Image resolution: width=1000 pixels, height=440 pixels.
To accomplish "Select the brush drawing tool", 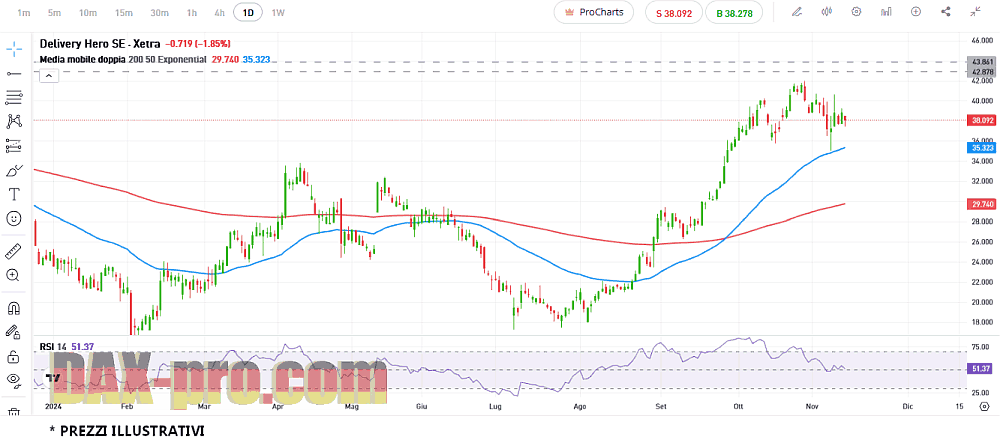I will [14, 170].
